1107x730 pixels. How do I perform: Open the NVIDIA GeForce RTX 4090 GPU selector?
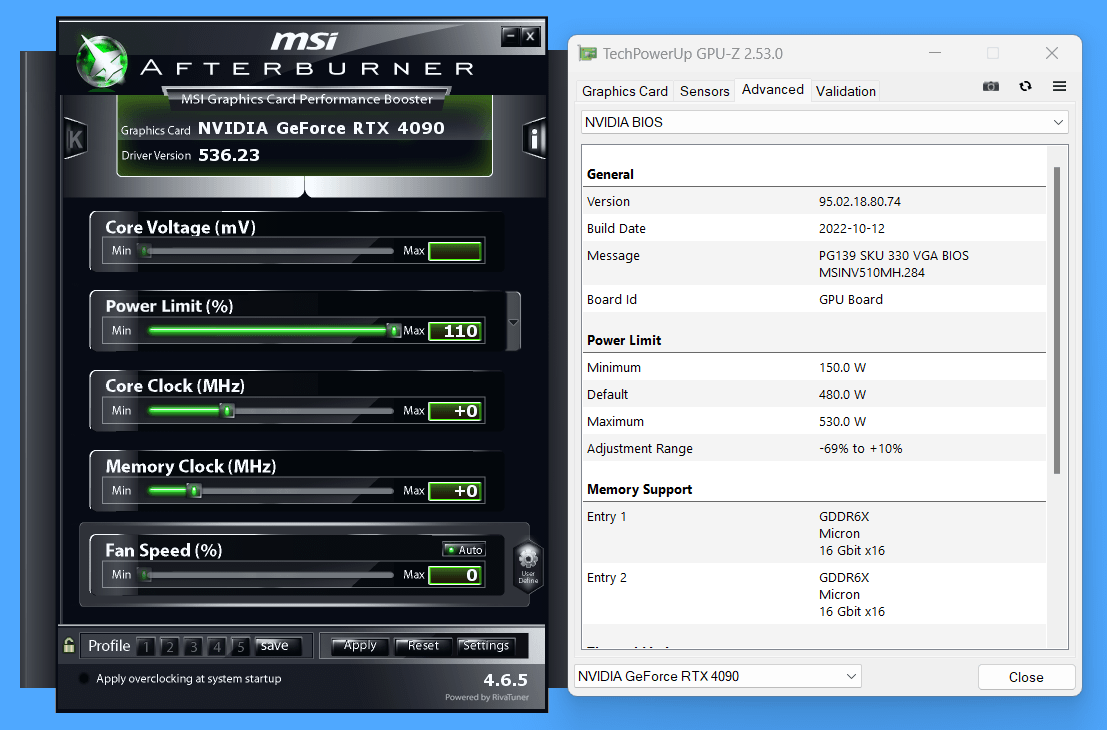[717, 676]
